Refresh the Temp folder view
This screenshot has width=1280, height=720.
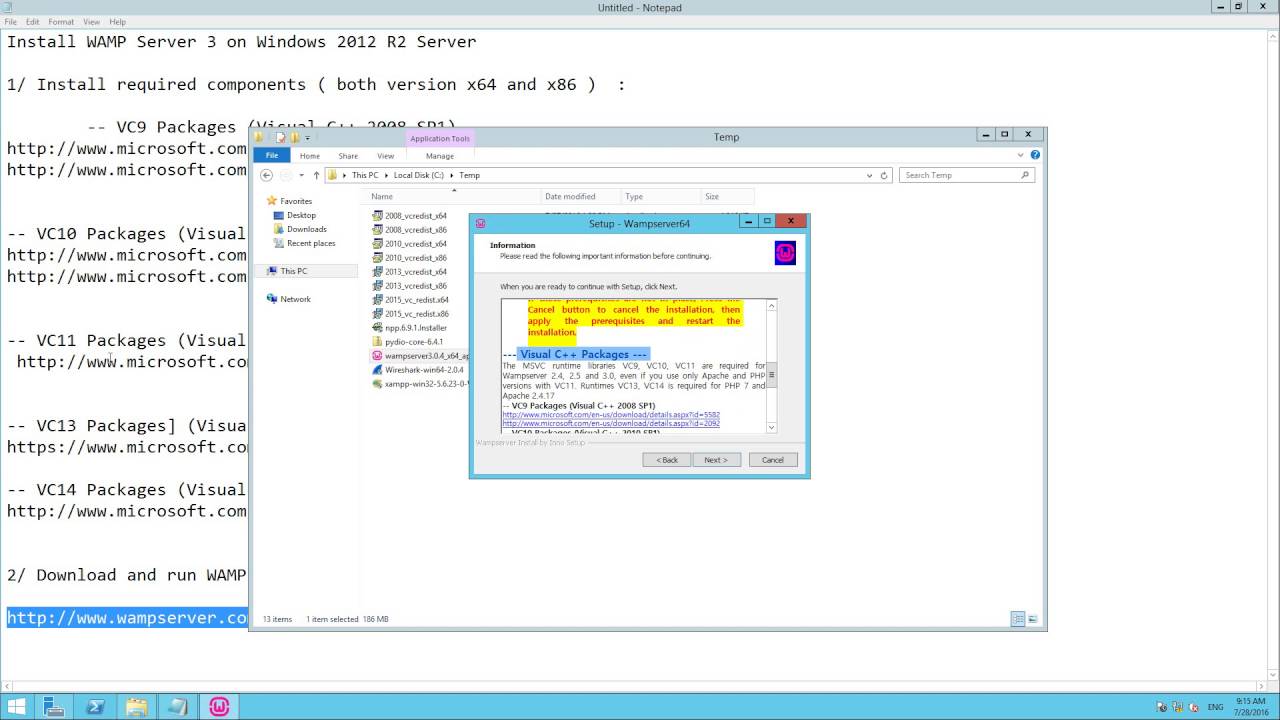coord(884,175)
